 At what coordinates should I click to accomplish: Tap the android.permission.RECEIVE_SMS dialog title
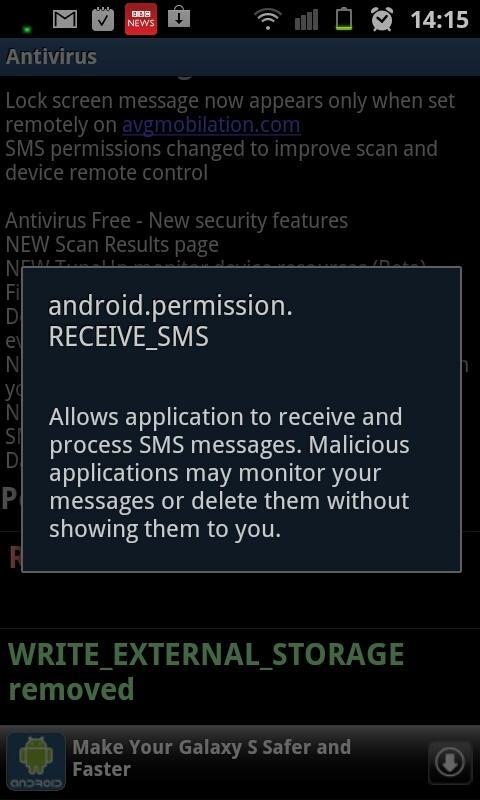coord(170,321)
